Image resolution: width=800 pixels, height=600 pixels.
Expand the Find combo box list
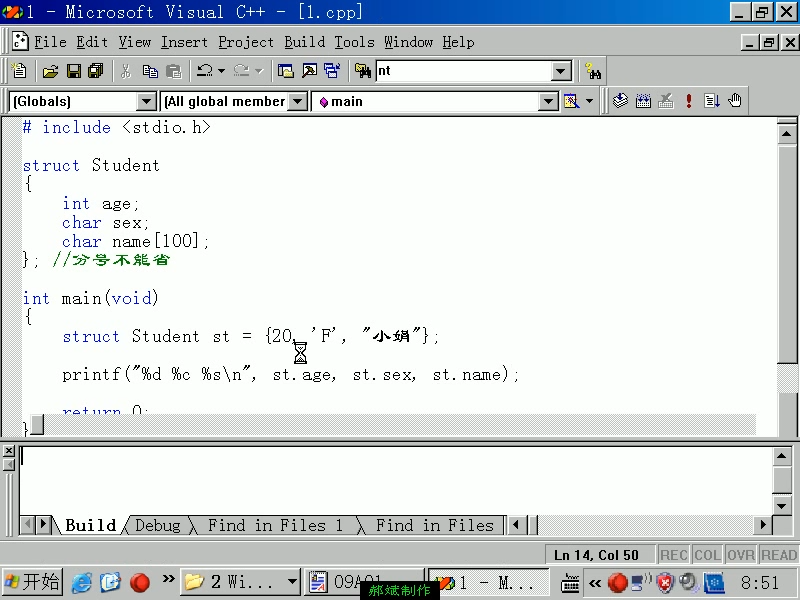point(561,71)
